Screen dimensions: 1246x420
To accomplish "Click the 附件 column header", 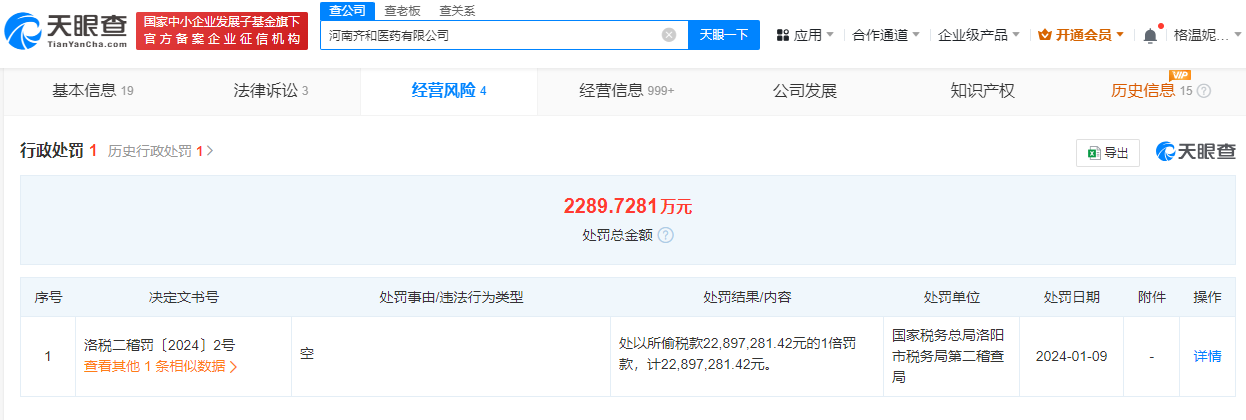I will pyautogui.click(x=1152, y=297).
